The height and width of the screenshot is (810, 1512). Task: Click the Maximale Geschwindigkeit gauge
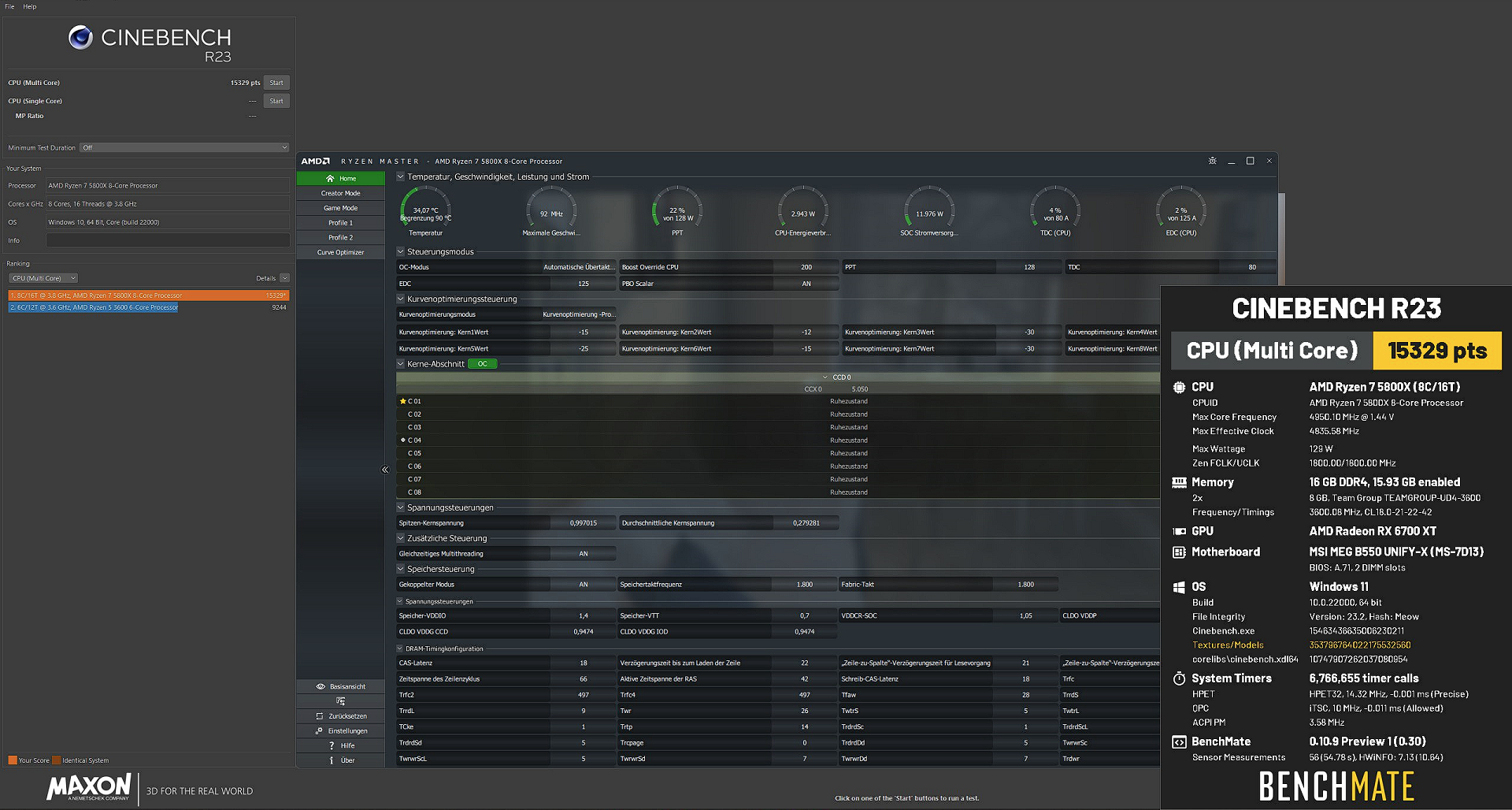tap(551, 211)
